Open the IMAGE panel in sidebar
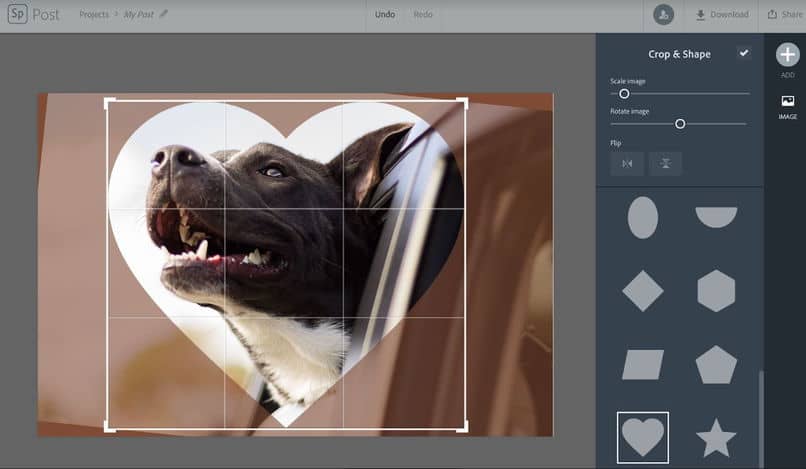806x469 pixels. pyautogui.click(x=788, y=106)
